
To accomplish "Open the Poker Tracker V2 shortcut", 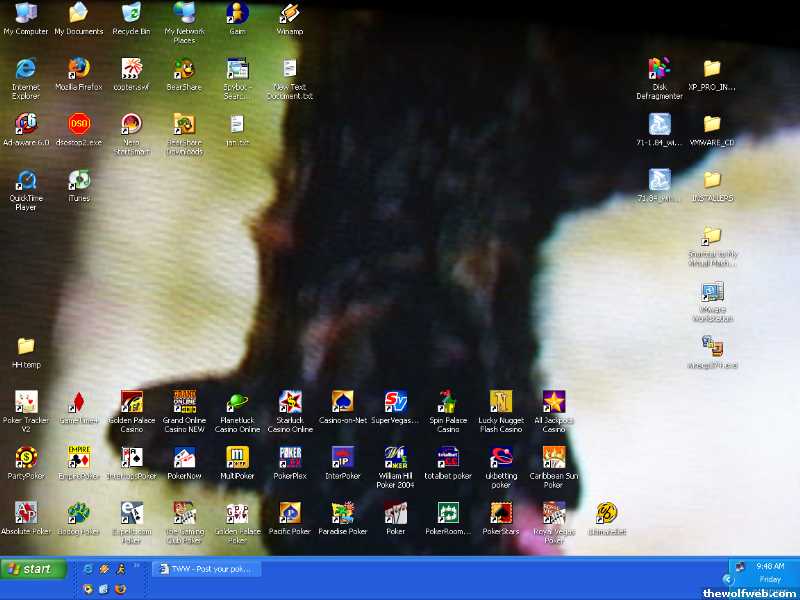I will (x=26, y=403).
